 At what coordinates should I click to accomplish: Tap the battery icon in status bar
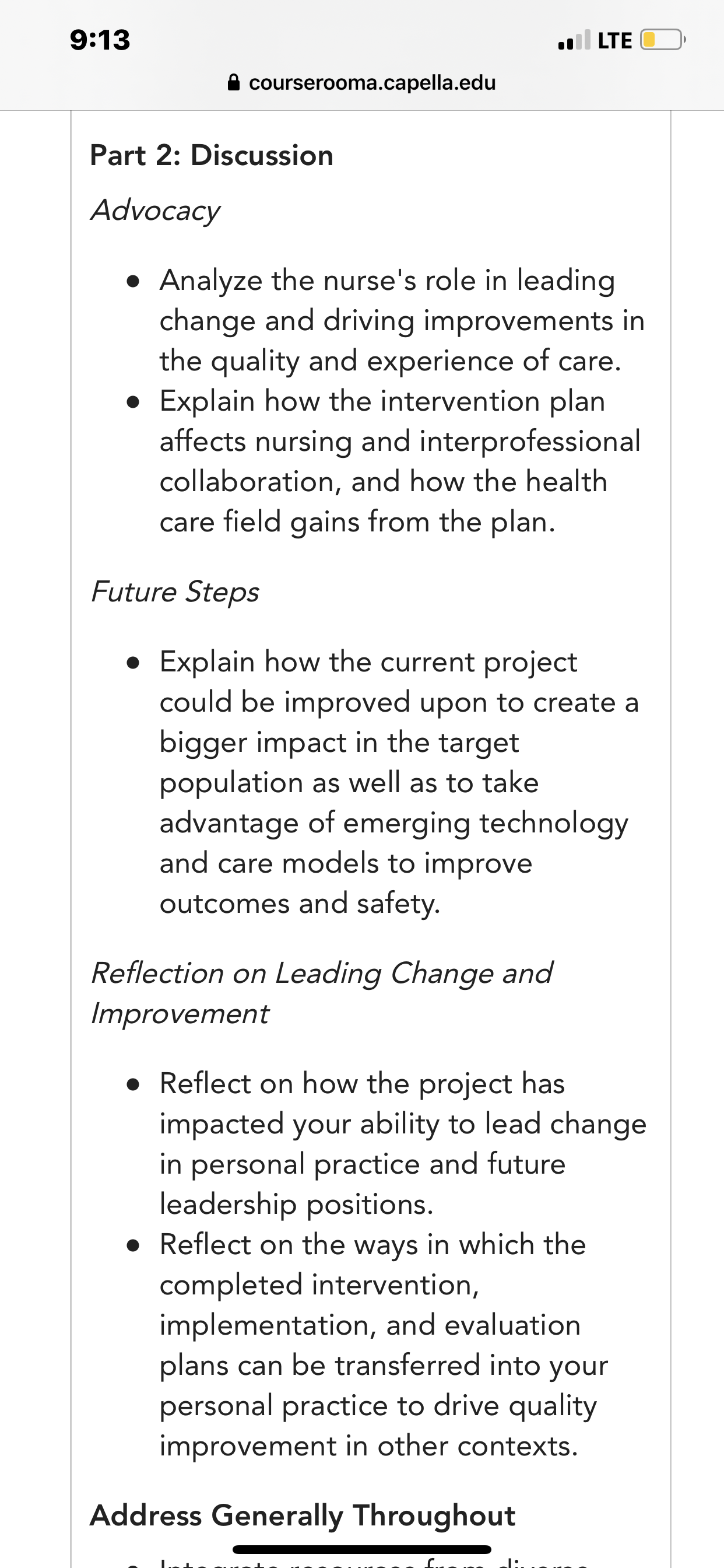(x=663, y=40)
